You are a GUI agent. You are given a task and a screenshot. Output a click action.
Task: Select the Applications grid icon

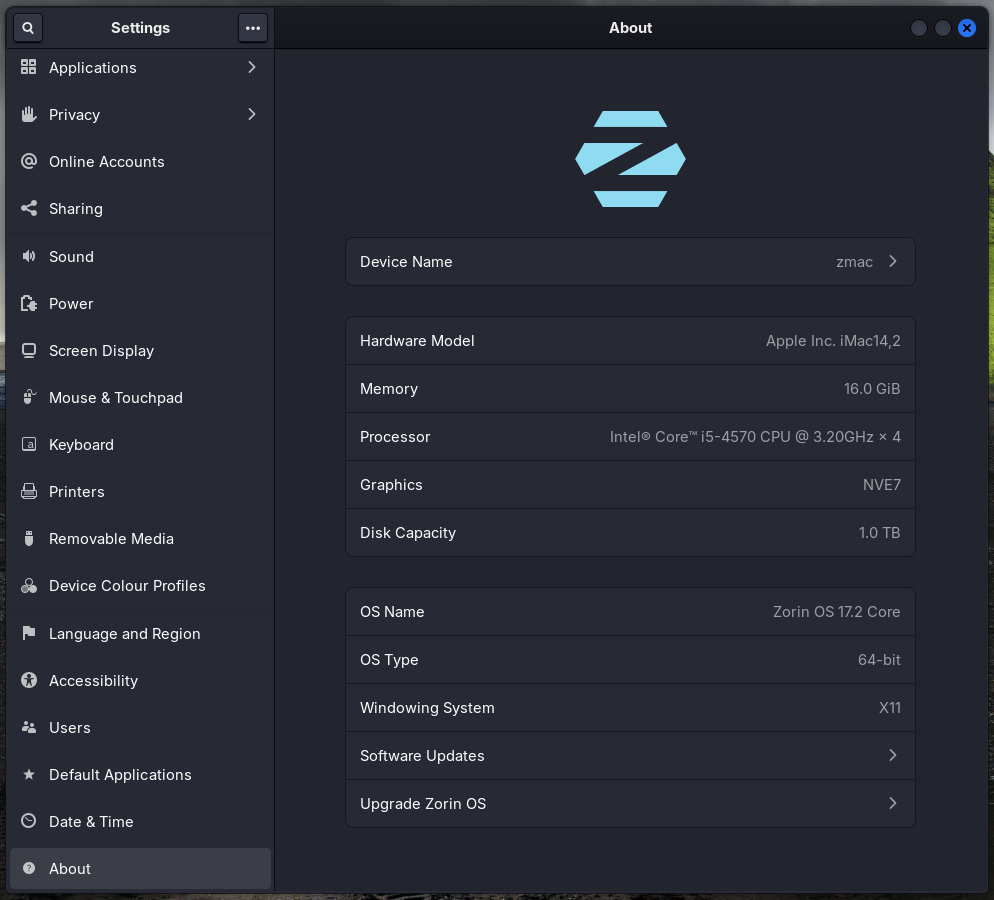pyautogui.click(x=29, y=67)
